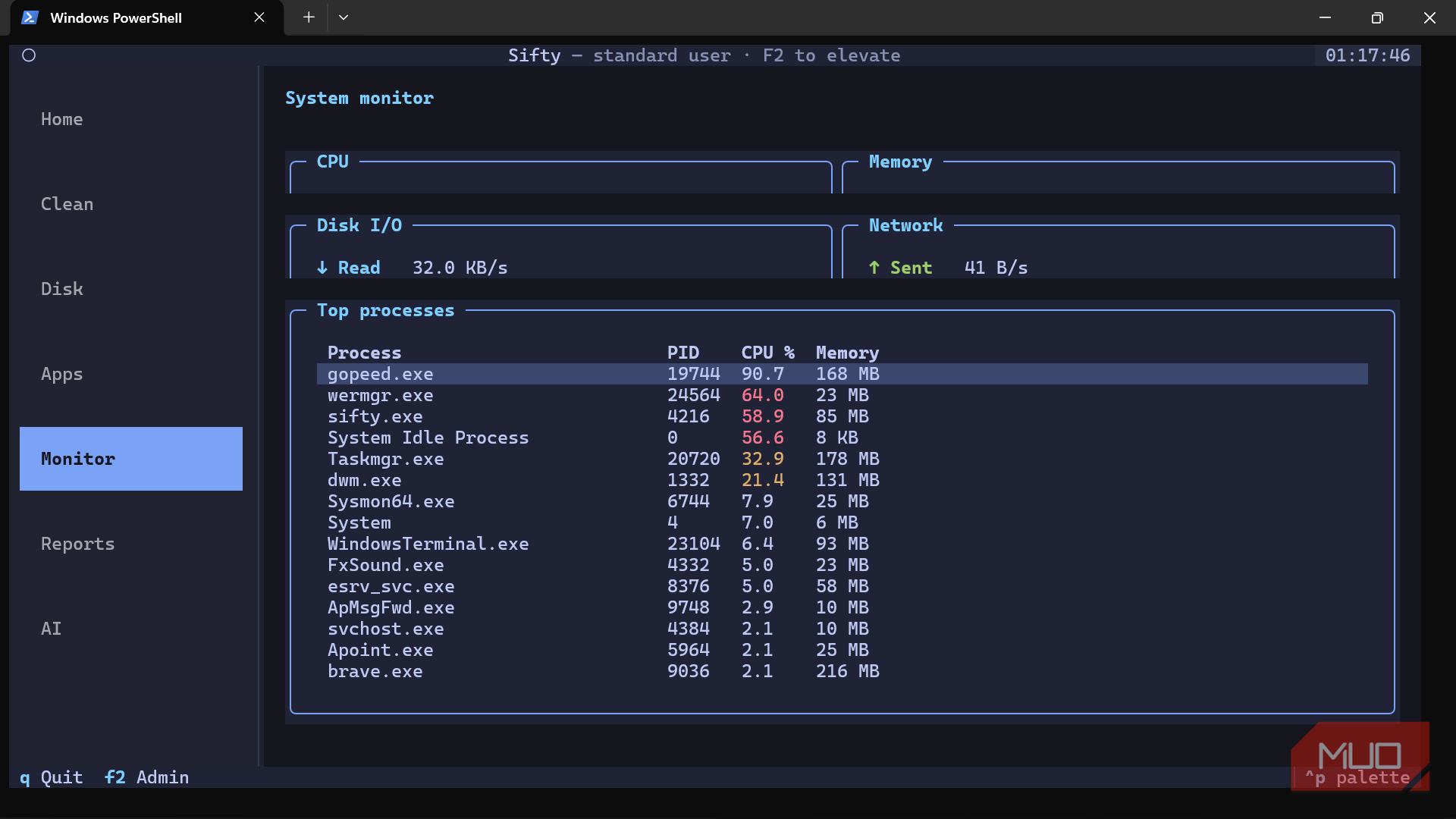
Task: Click the circle icon in Sifty header
Action: (x=29, y=55)
